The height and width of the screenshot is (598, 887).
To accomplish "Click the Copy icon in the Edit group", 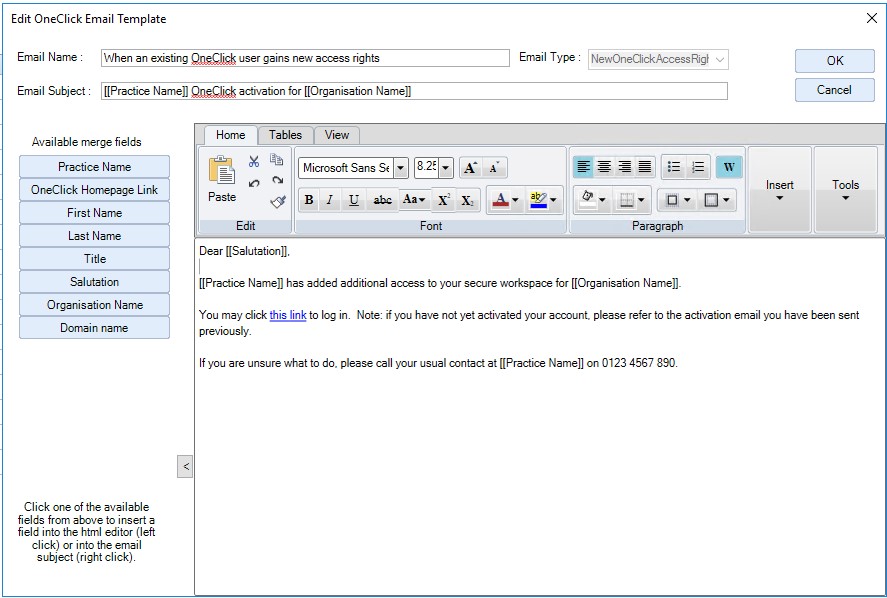I will click(277, 160).
